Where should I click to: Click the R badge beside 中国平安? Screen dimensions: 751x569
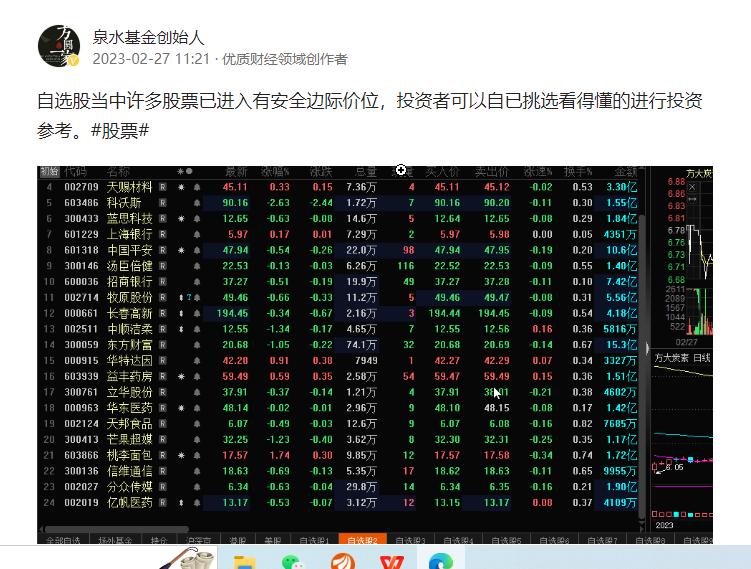pos(163,250)
